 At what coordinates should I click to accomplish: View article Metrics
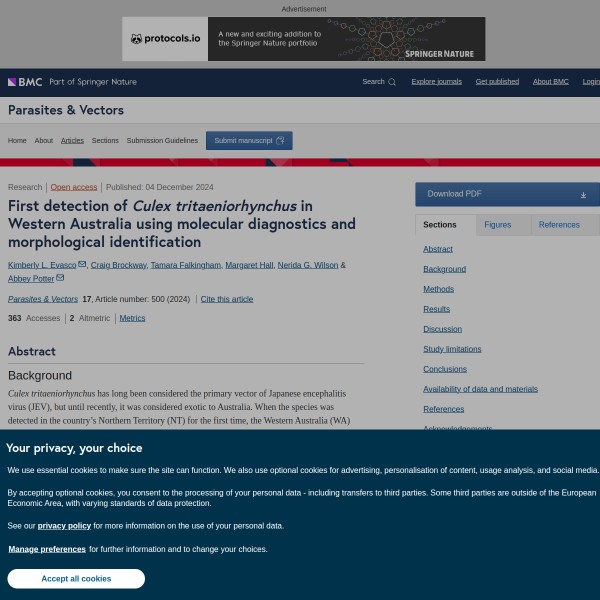[x=132, y=318]
